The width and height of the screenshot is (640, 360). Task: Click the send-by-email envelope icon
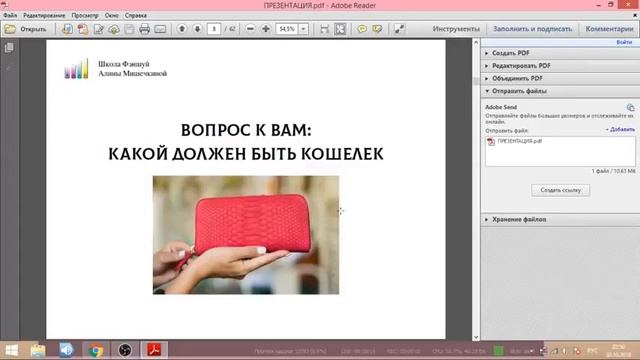[x=160, y=29]
